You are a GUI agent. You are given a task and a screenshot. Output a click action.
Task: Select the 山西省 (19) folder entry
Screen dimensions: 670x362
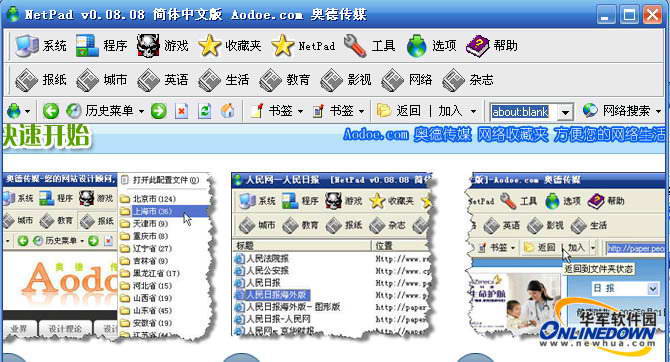tap(146, 298)
